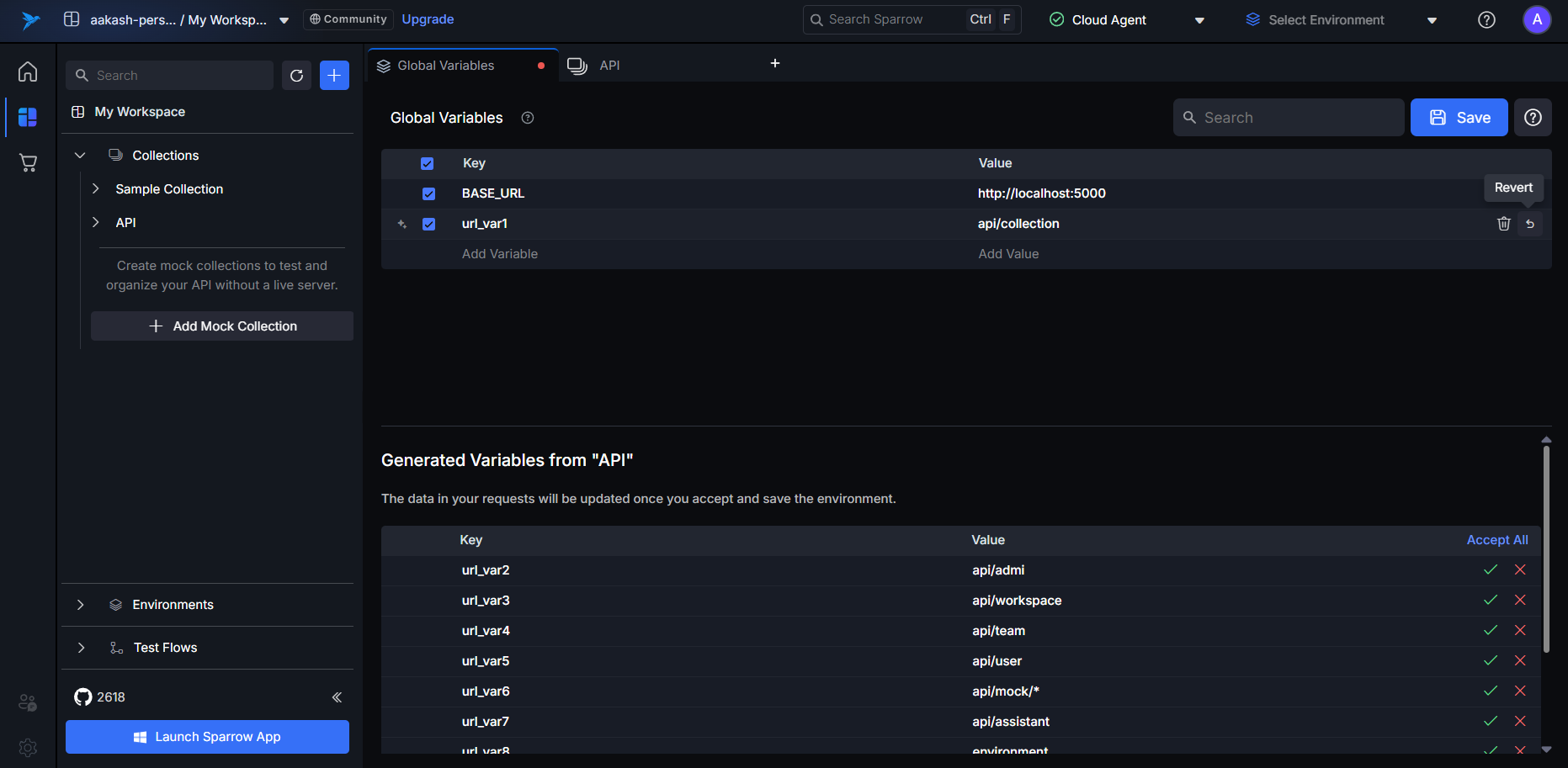The width and height of the screenshot is (1568, 768).
Task: Open the Settings gear icon
Action: [28, 748]
